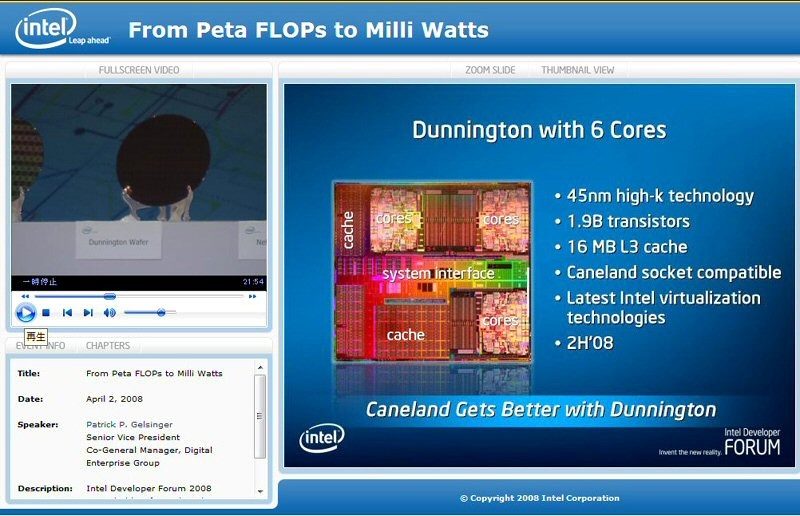
Task: Click the video seek bar handle
Action: [x=110, y=296]
